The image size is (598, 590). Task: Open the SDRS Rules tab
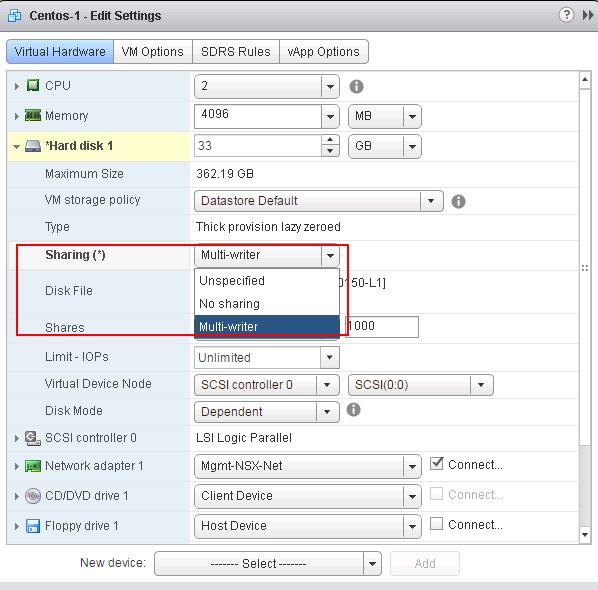point(236,51)
